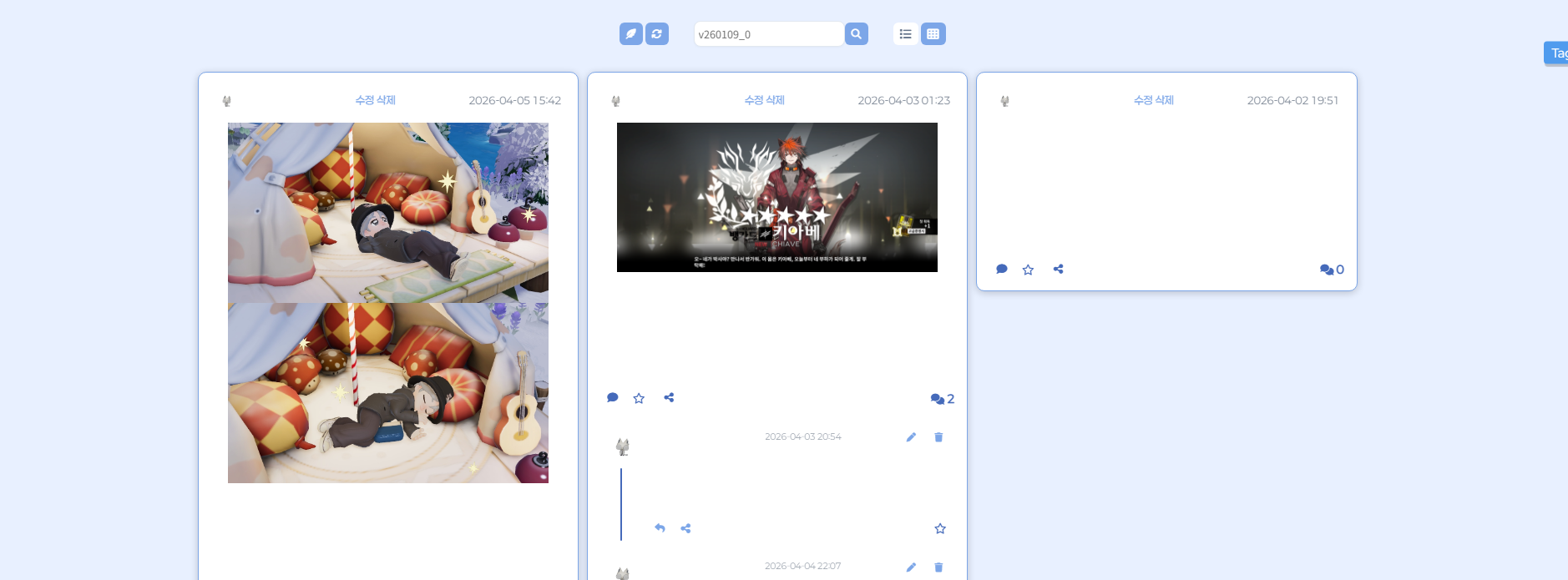
Task: Focus the v260109_0 search field
Action: tap(768, 34)
